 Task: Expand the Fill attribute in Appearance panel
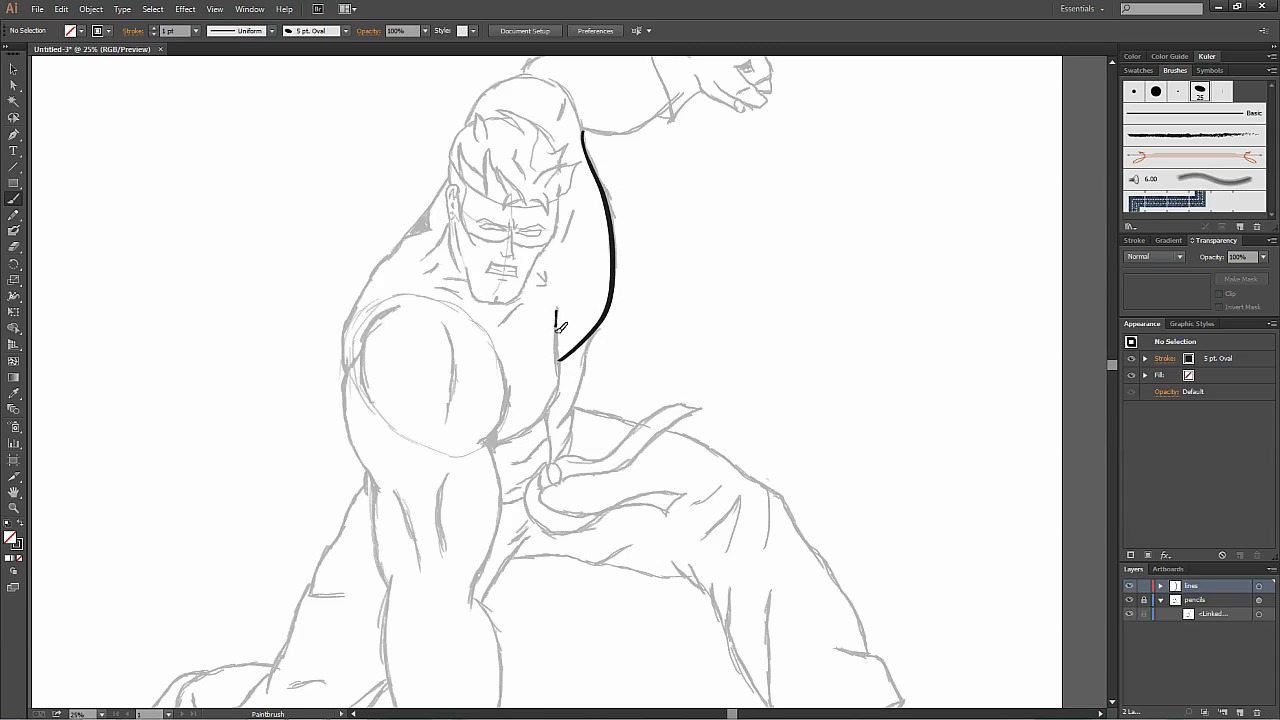pos(1145,375)
